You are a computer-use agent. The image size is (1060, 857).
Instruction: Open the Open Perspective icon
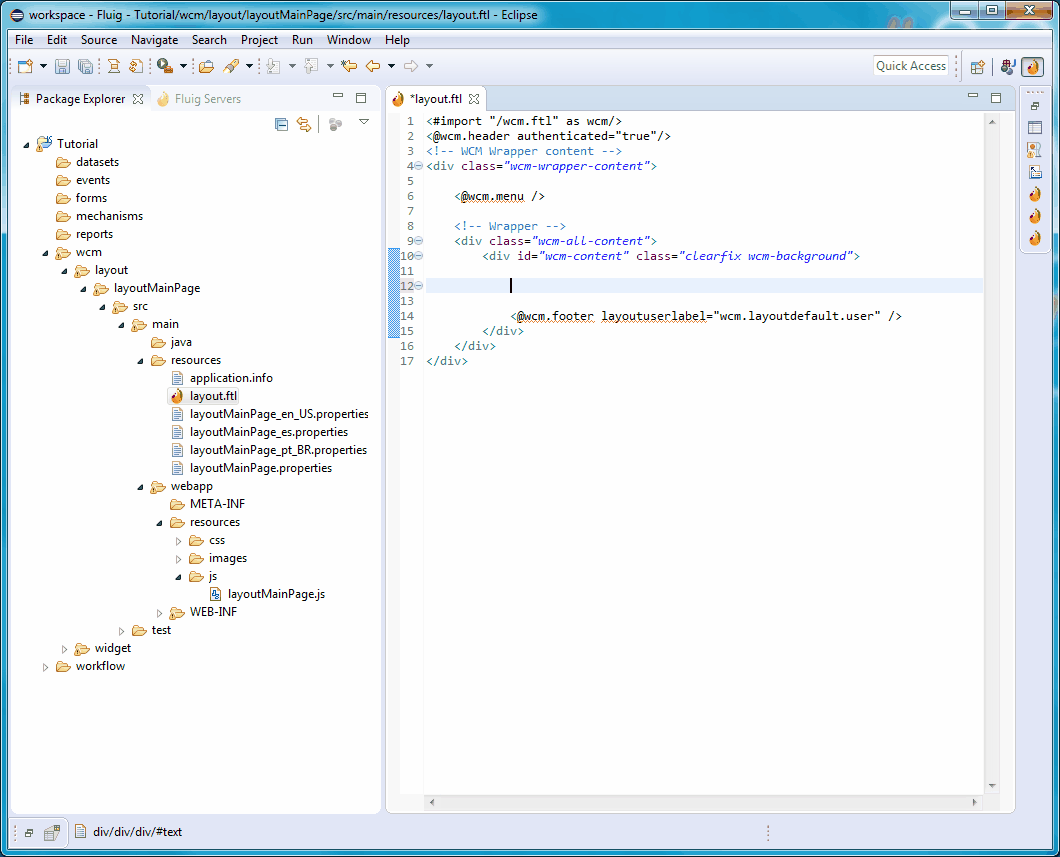(977, 66)
